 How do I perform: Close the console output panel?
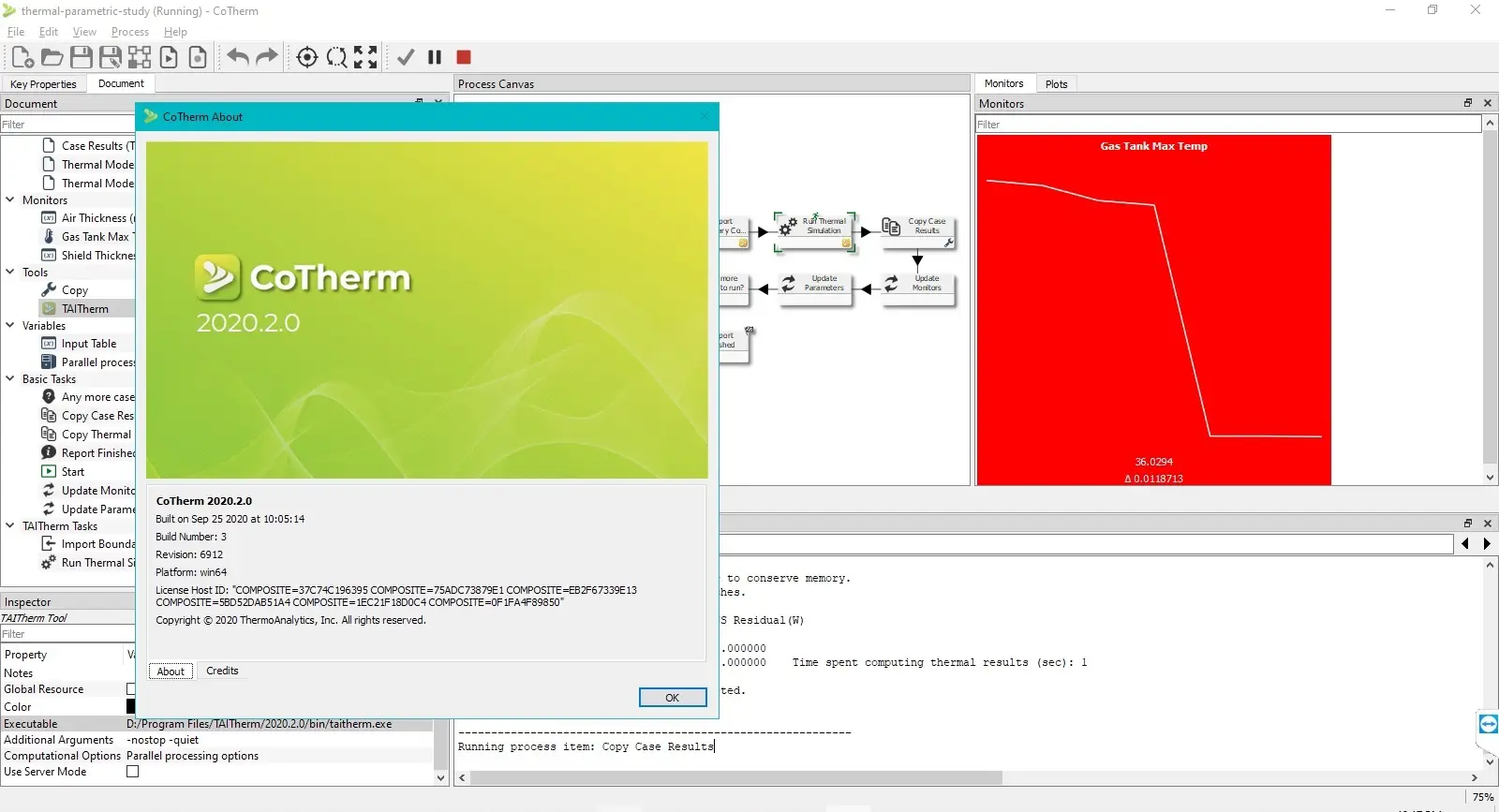pyautogui.click(x=1488, y=524)
